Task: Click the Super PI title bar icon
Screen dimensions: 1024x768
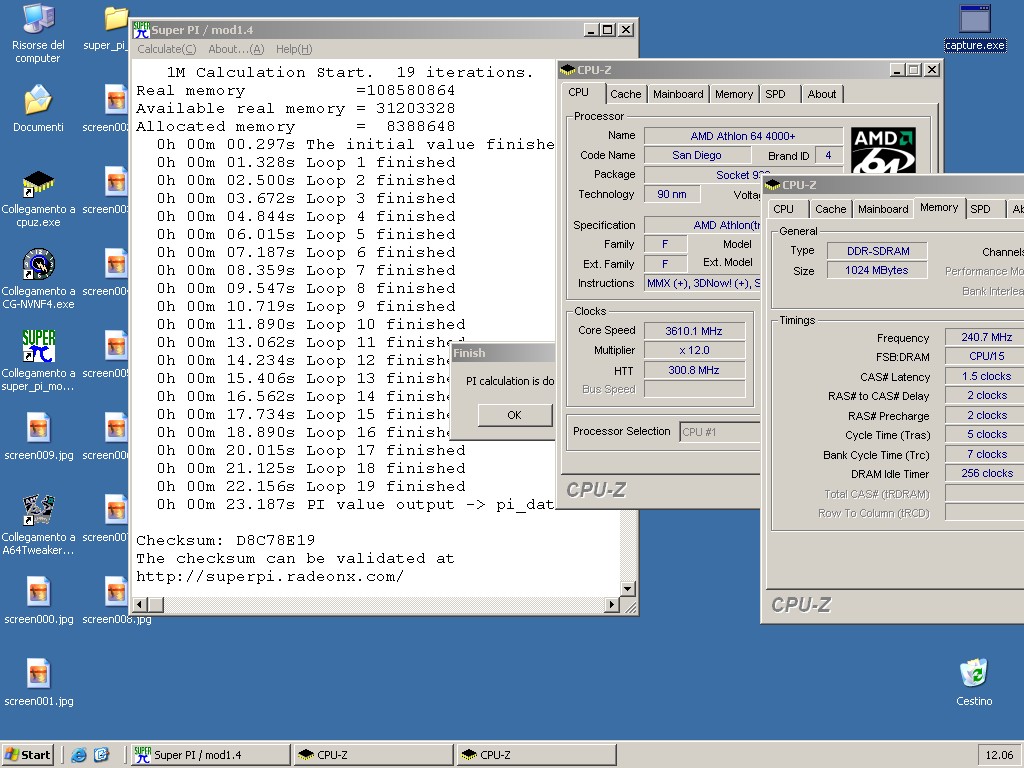Action: (x=141, y=29)
